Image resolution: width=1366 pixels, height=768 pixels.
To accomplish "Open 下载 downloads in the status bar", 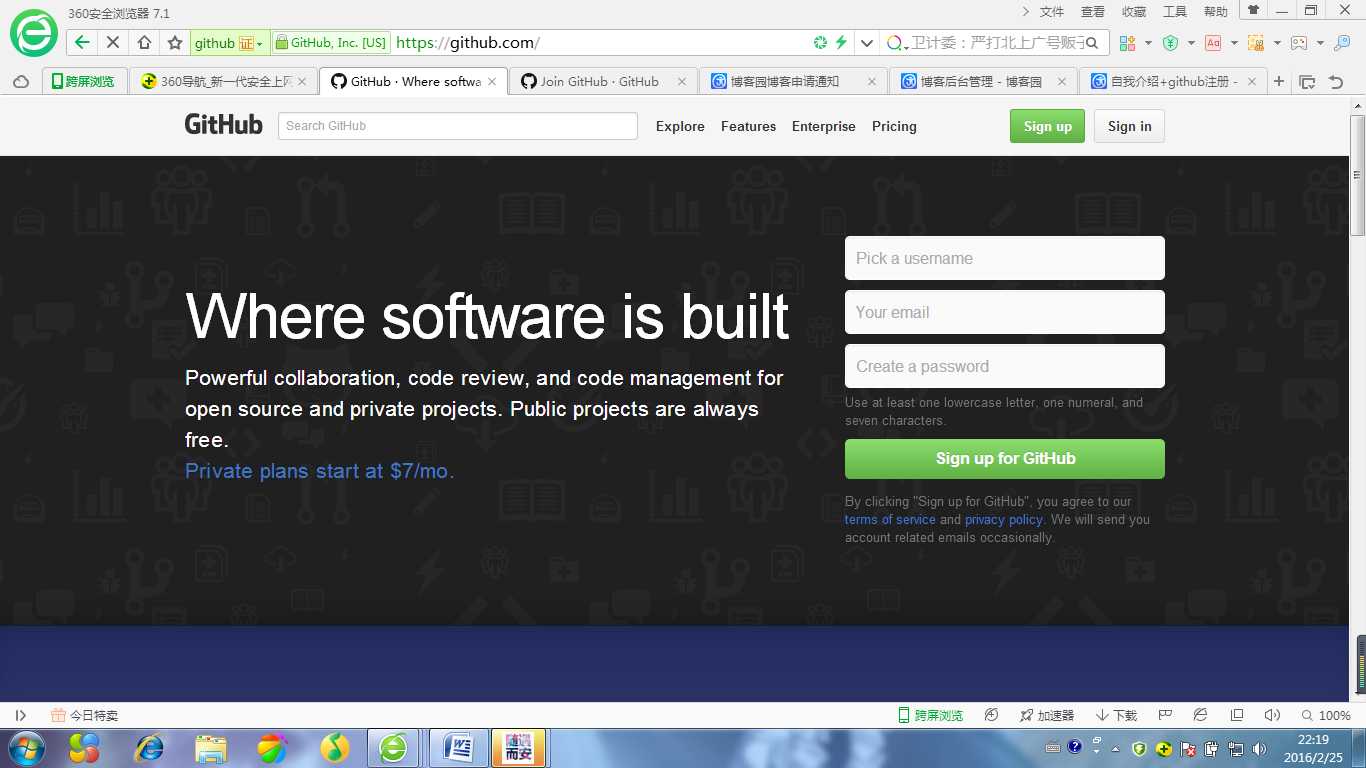I will click(x=1116, y=715).
